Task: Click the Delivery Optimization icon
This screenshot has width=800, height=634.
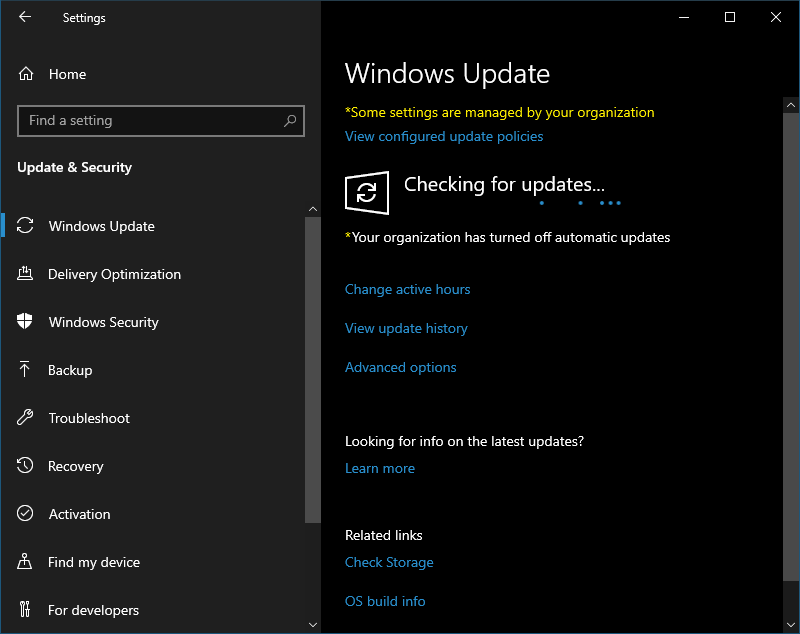Action: pyautogui.click(x=24, y=274)
